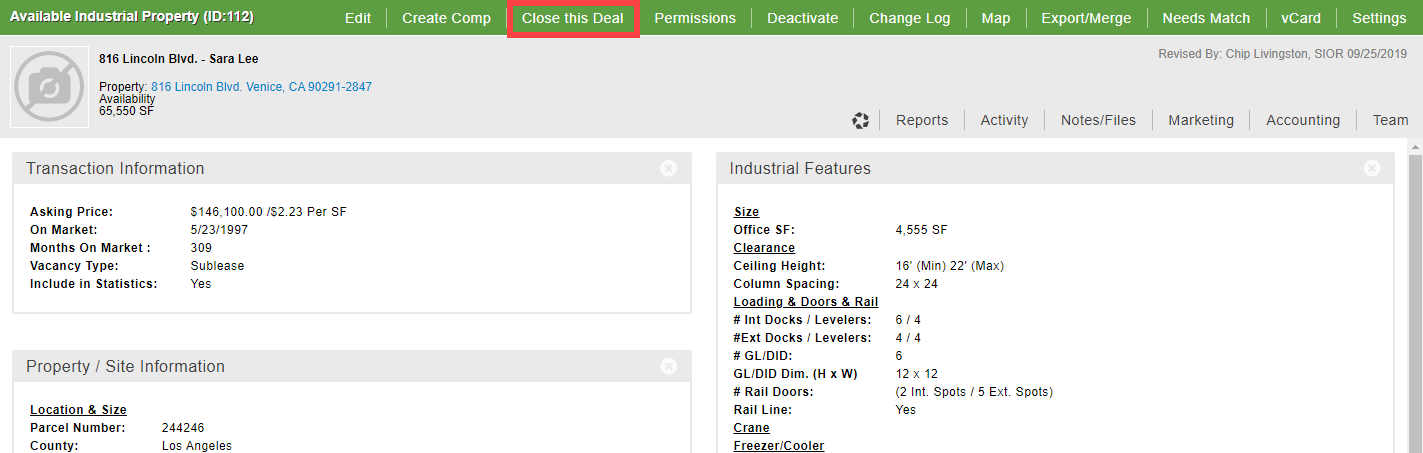The width and height of the screenshot is (1423, 453).
Task: Go to the Accounting tab
Action: point(1302,120)
